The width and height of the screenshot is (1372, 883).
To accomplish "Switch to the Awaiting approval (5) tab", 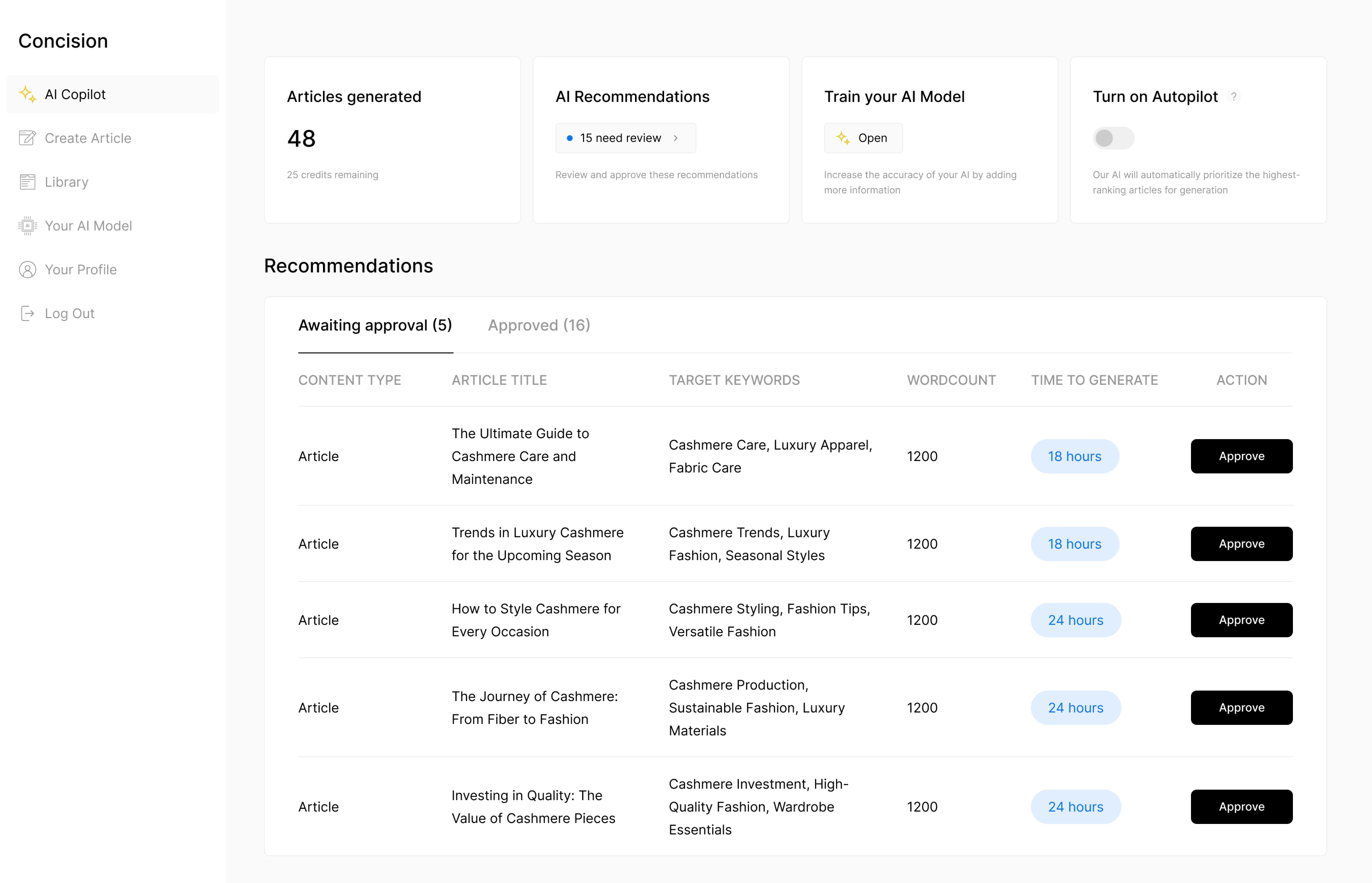I will point(376,325).
